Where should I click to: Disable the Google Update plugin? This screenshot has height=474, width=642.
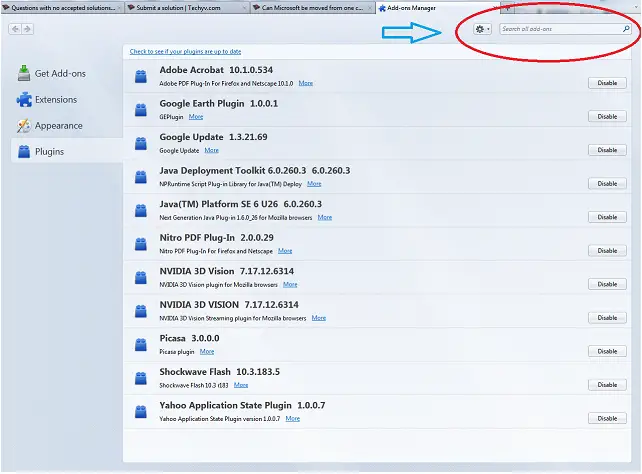[x=607, y=150]
